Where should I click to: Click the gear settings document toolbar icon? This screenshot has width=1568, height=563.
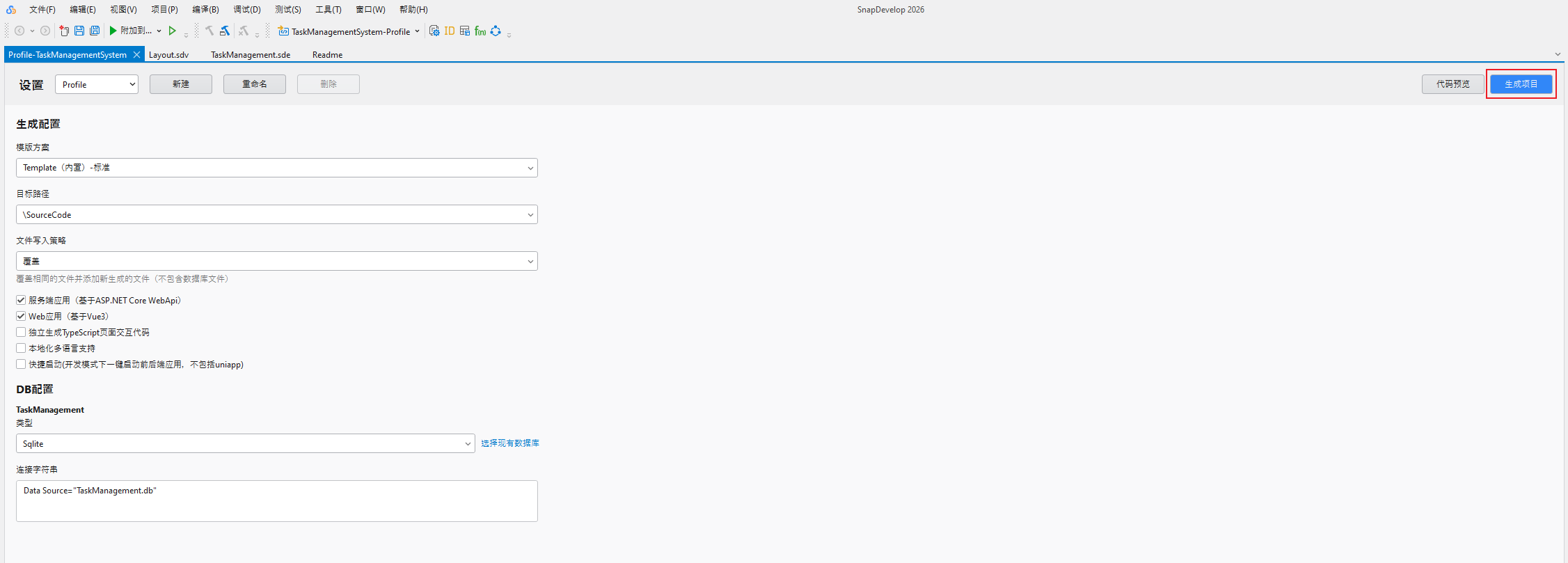(434, 31)
